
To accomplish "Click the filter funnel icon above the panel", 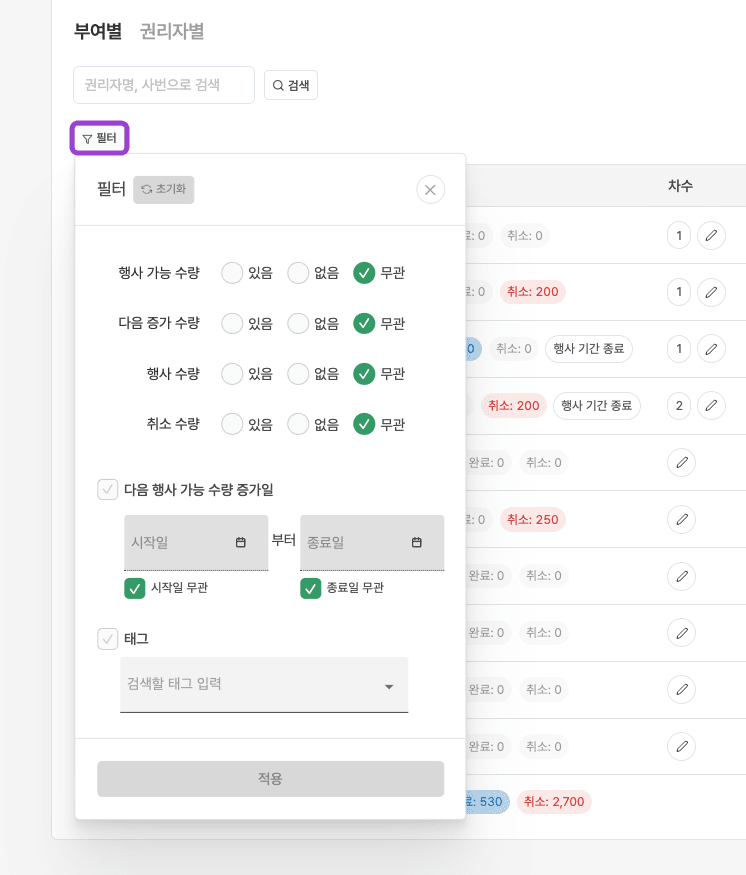I will click(x=85, y=137).
